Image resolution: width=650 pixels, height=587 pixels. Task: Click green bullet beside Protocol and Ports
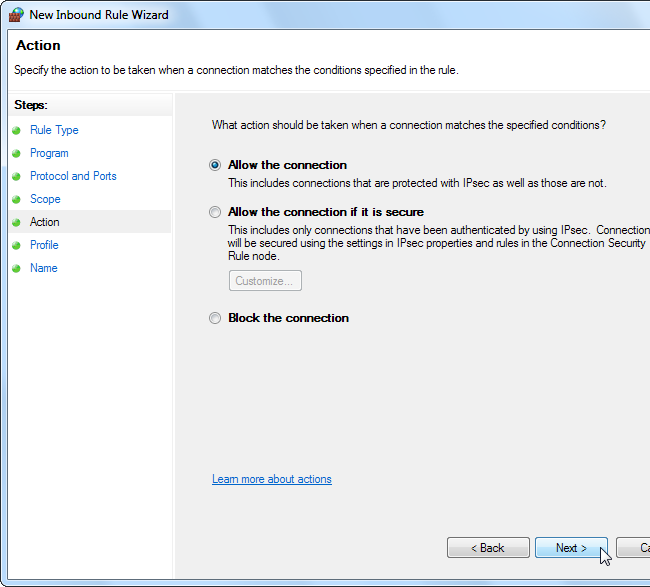pos(17,176)
